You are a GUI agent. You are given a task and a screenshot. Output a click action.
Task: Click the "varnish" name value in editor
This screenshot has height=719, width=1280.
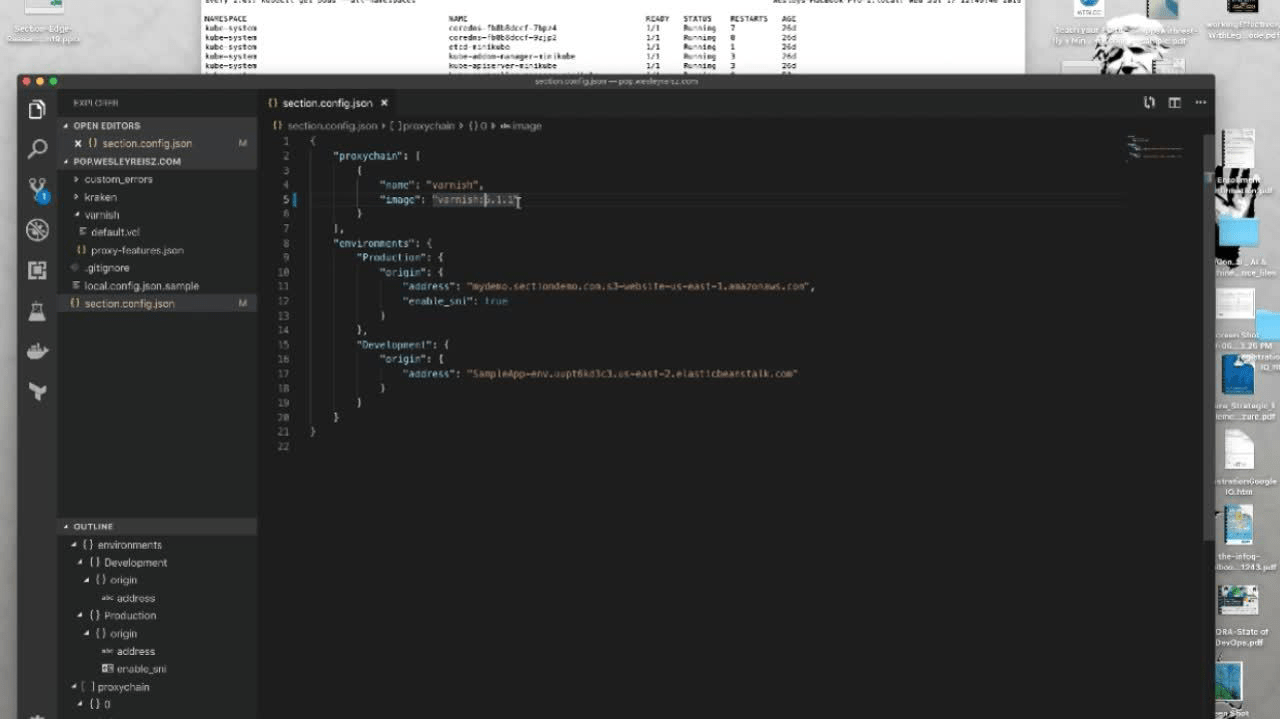[455, 185]
